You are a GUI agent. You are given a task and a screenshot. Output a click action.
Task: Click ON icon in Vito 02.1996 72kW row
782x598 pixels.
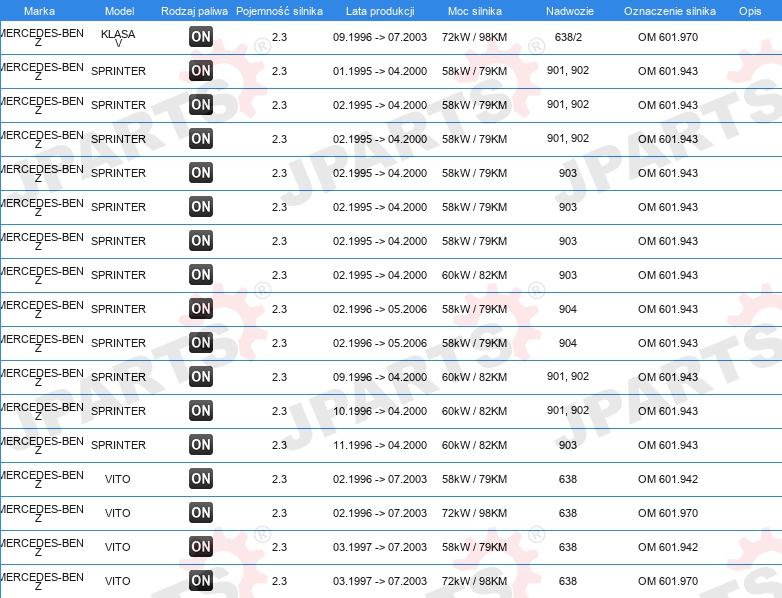[201, 513]
